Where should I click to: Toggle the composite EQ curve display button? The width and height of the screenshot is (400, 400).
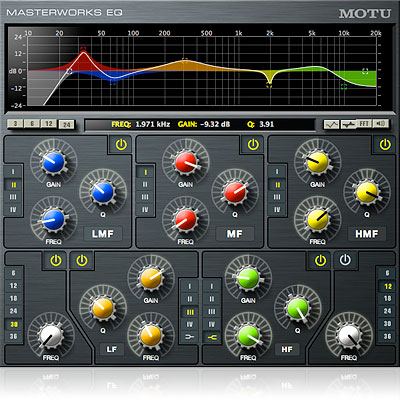[x=332, y=125]
